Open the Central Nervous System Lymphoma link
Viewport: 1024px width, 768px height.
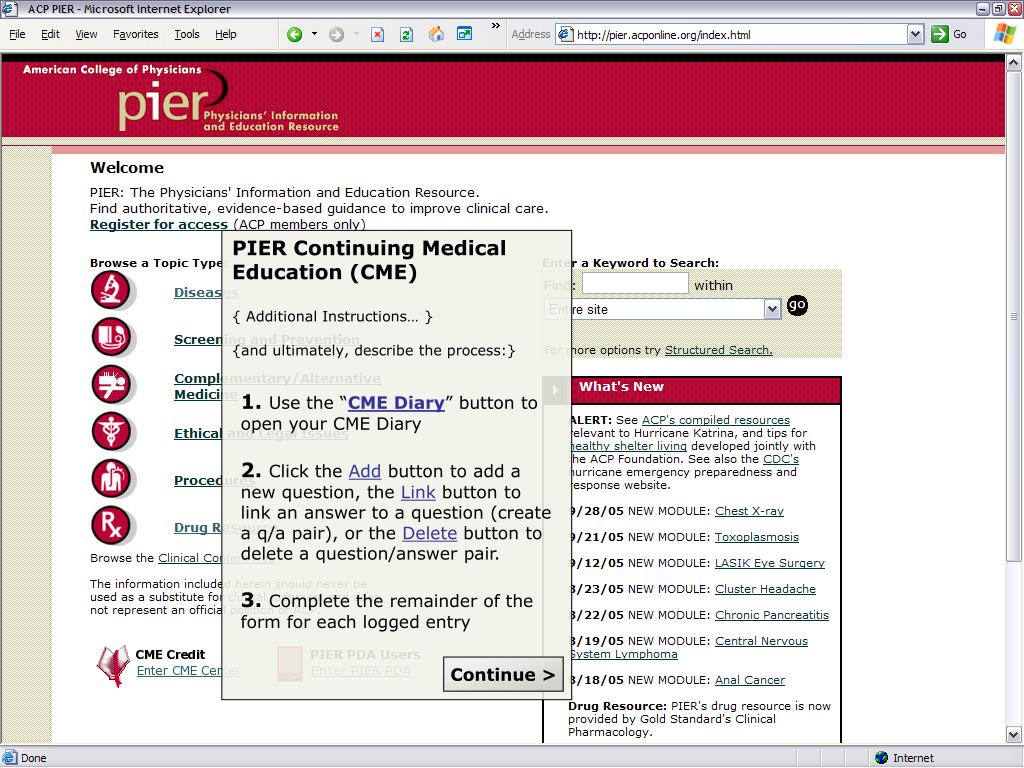tap(761, 641)
